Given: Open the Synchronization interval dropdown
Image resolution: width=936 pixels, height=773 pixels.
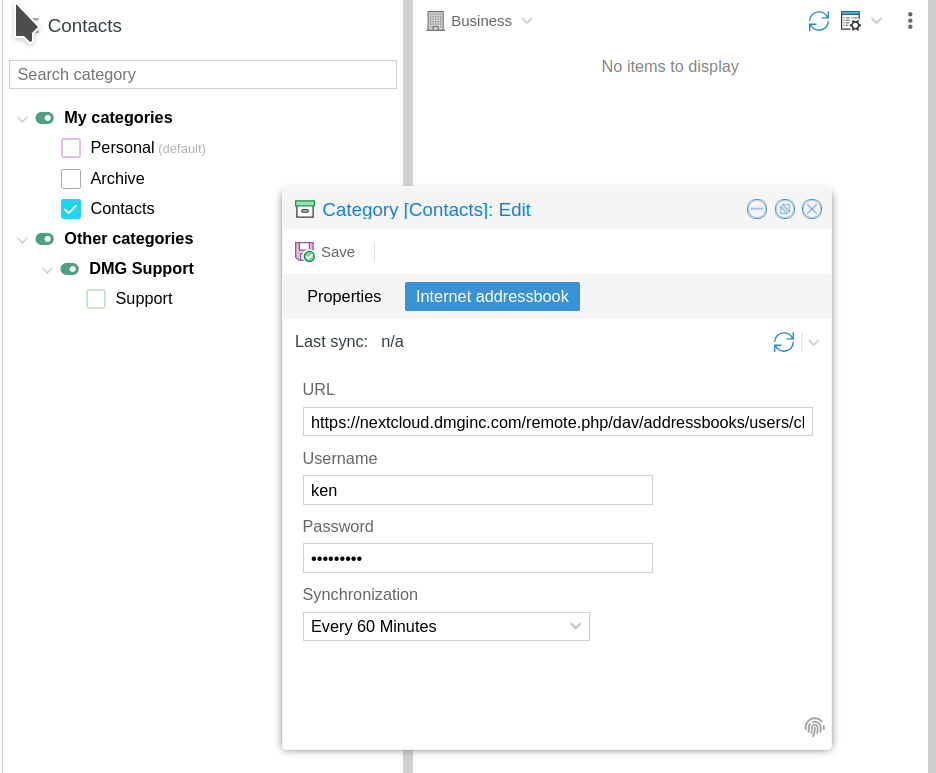Looking at the screenshot, I should (x=446, y=626).
